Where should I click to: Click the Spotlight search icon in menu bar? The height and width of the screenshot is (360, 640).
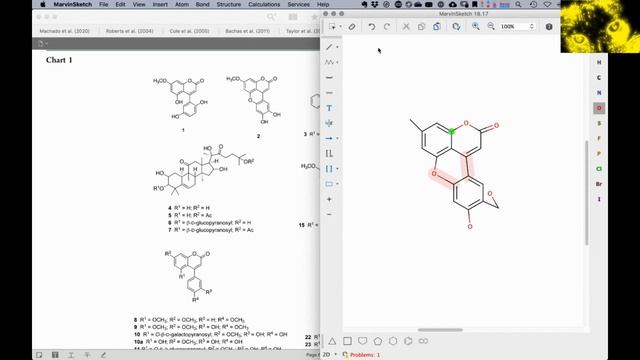(x=518, y=4)
